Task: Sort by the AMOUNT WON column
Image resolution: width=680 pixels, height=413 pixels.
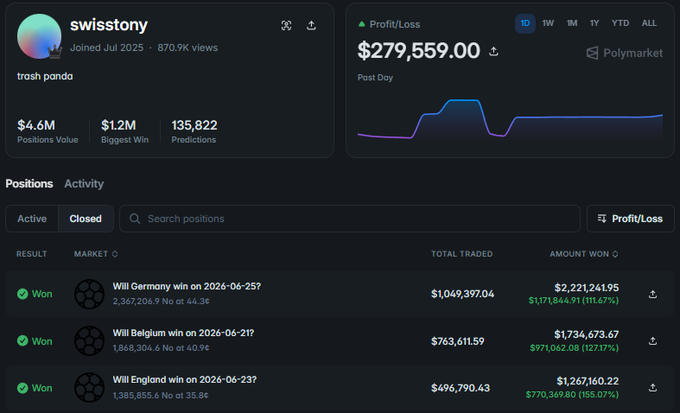Action: click(584, 254)
